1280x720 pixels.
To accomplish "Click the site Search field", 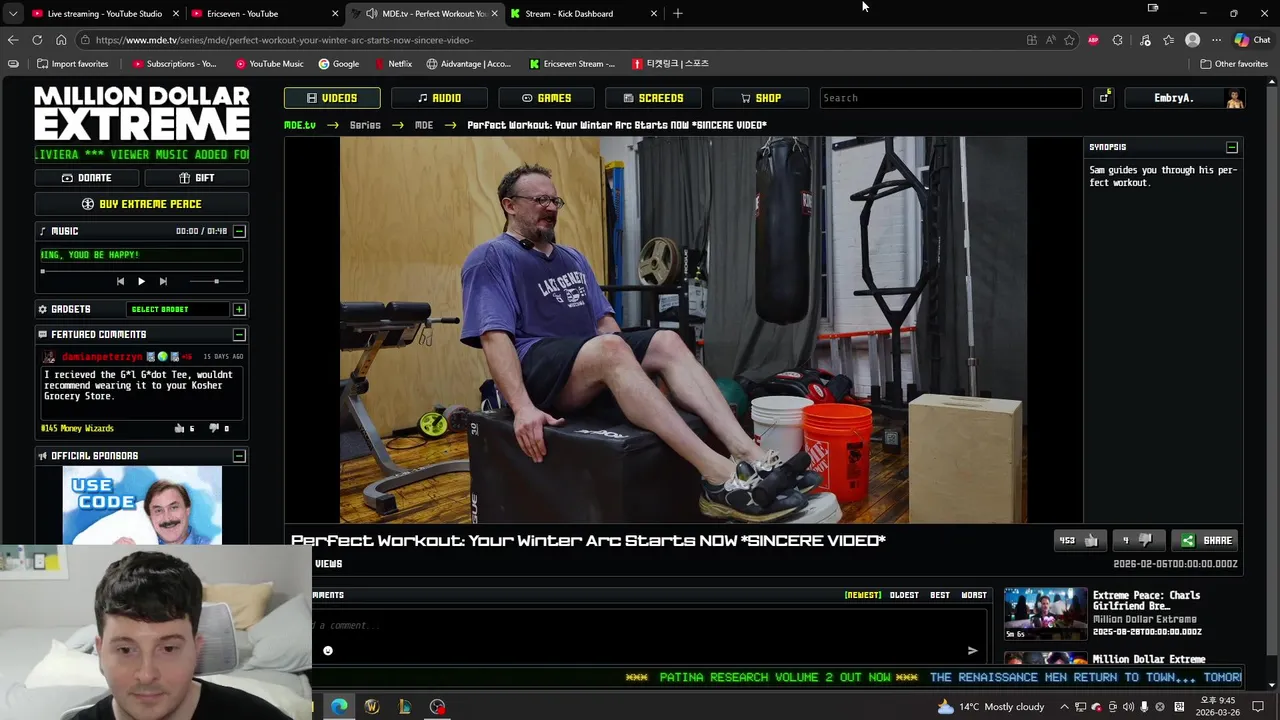I will click(x=950, y=98).
